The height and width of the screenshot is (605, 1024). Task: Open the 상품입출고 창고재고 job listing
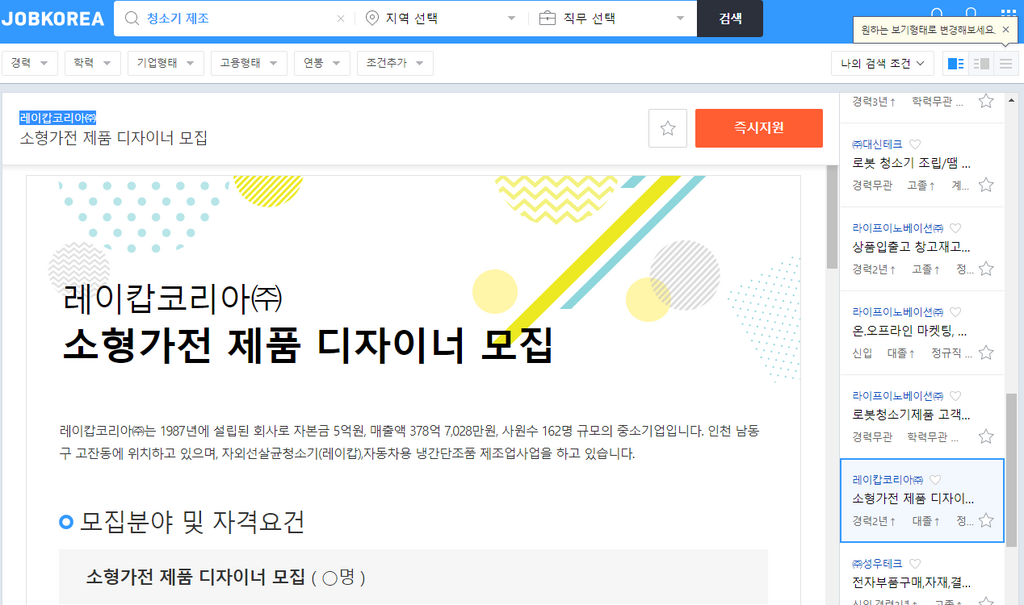coord(911,247)
